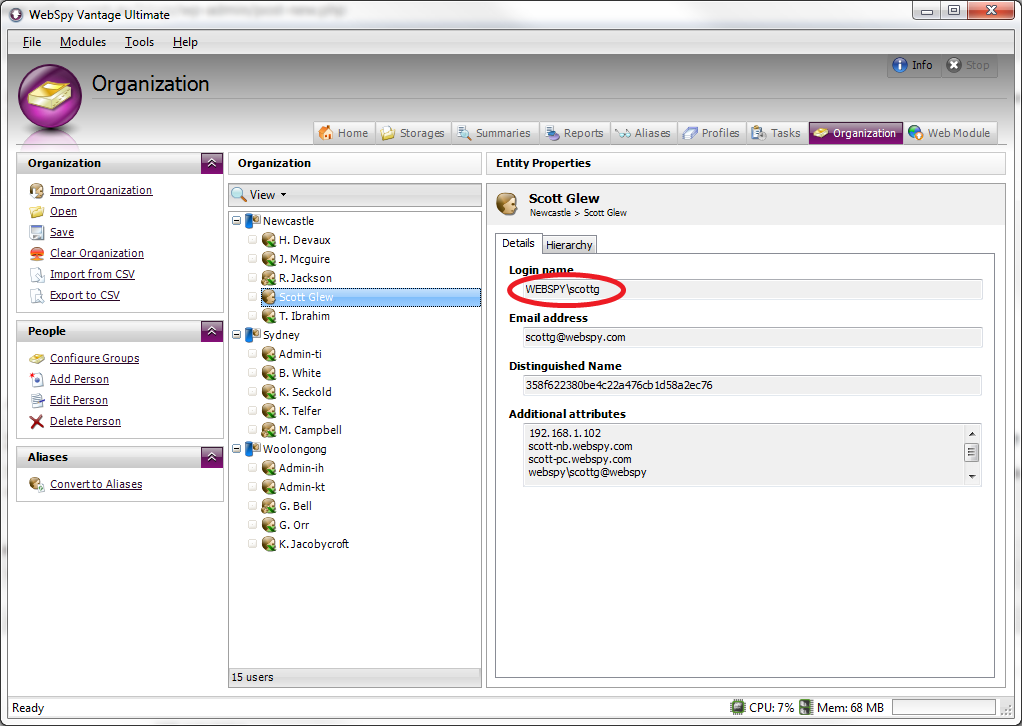Click the Import Organization link
1022x726 pixels.
tap(101, 190)
